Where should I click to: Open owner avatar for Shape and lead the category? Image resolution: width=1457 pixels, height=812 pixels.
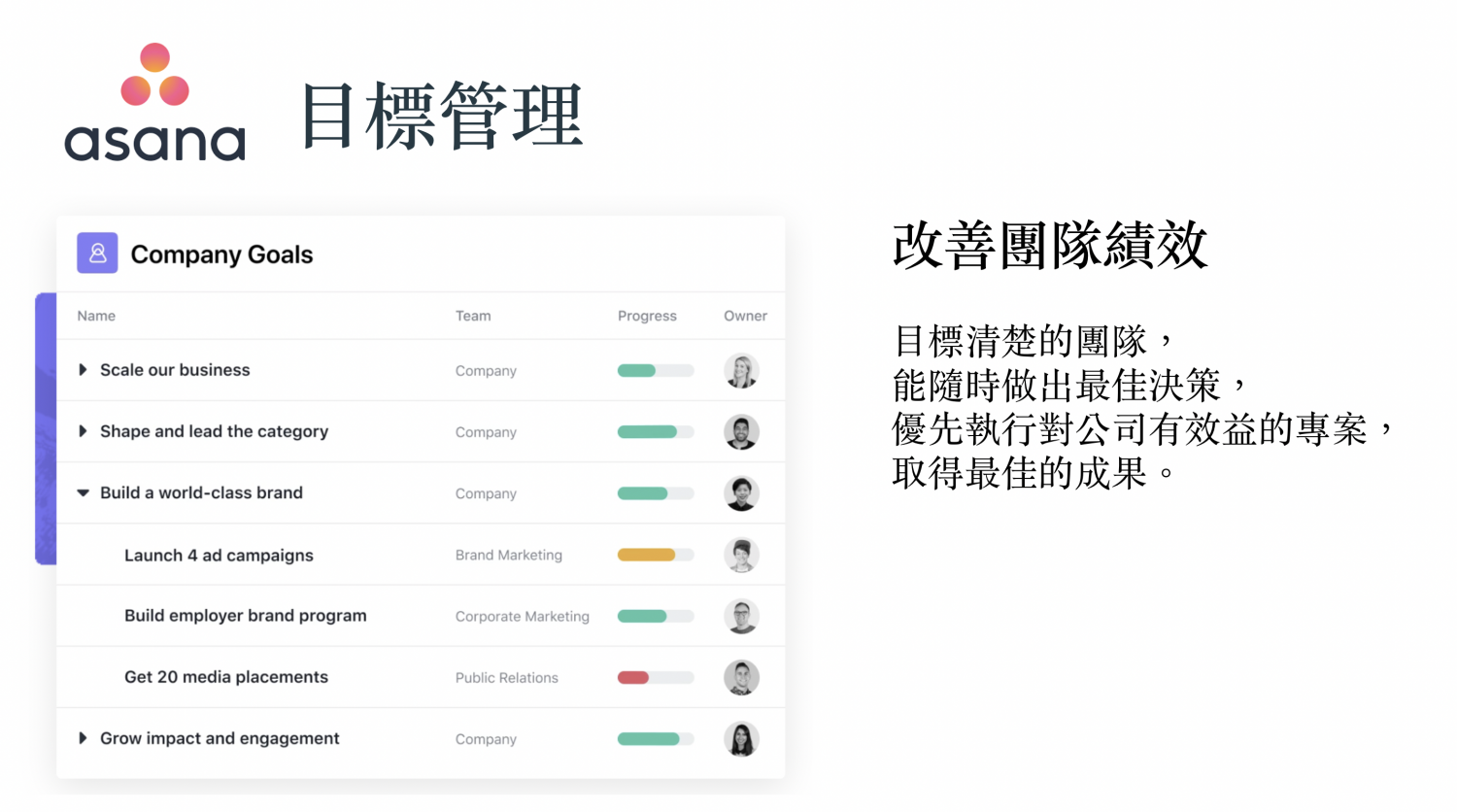coord(741,432)
